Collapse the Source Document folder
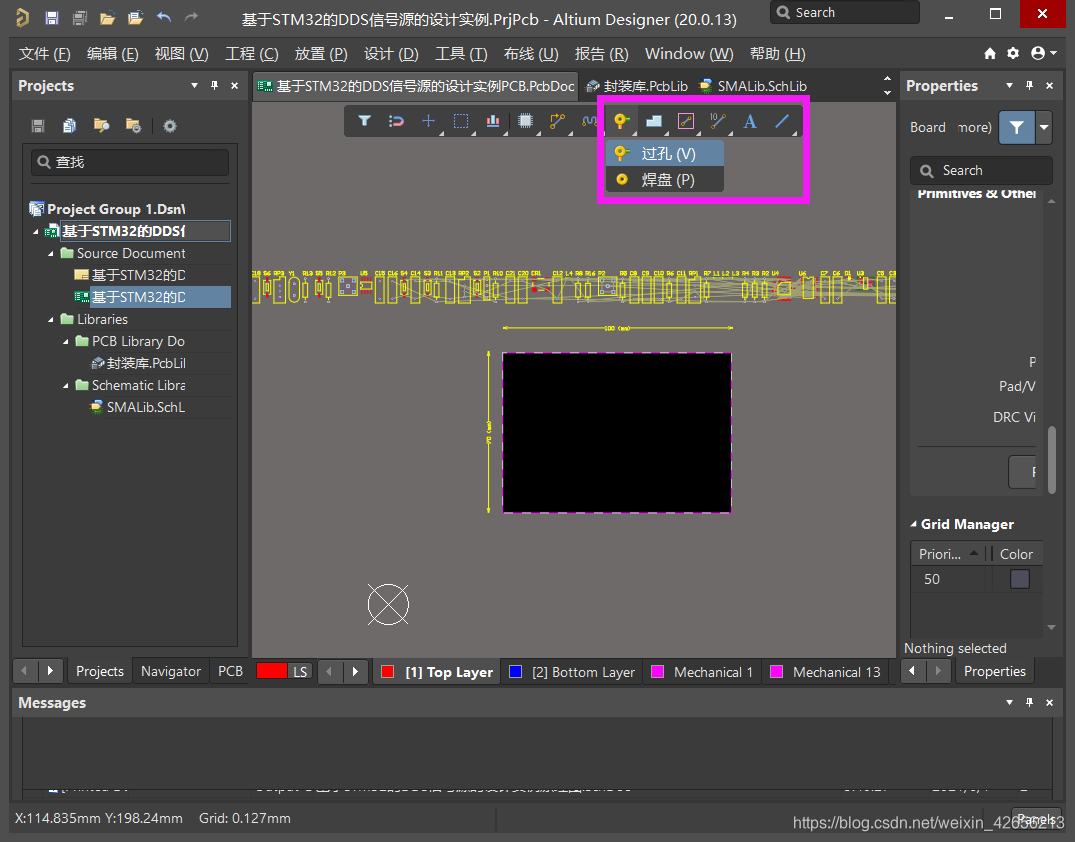This screenshot has width=1075, height=842. 51,254
